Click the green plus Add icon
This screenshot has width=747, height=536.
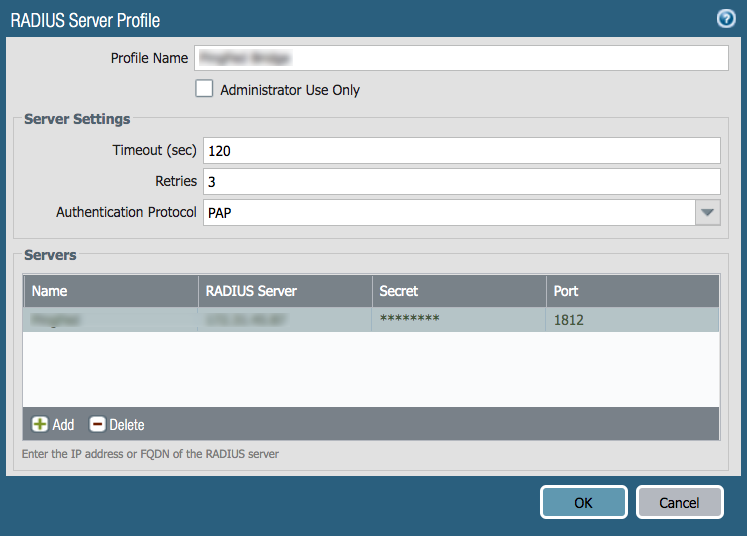[x=40, y=424]
